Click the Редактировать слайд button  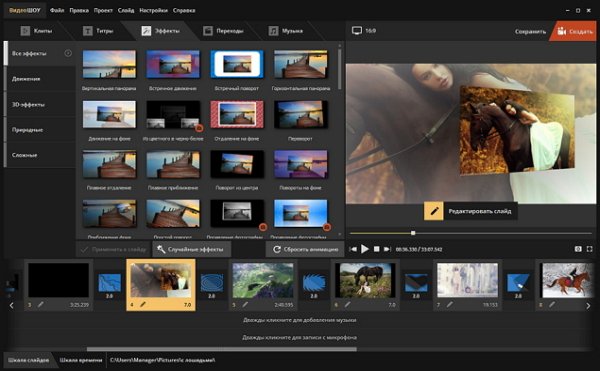(470, 211)
